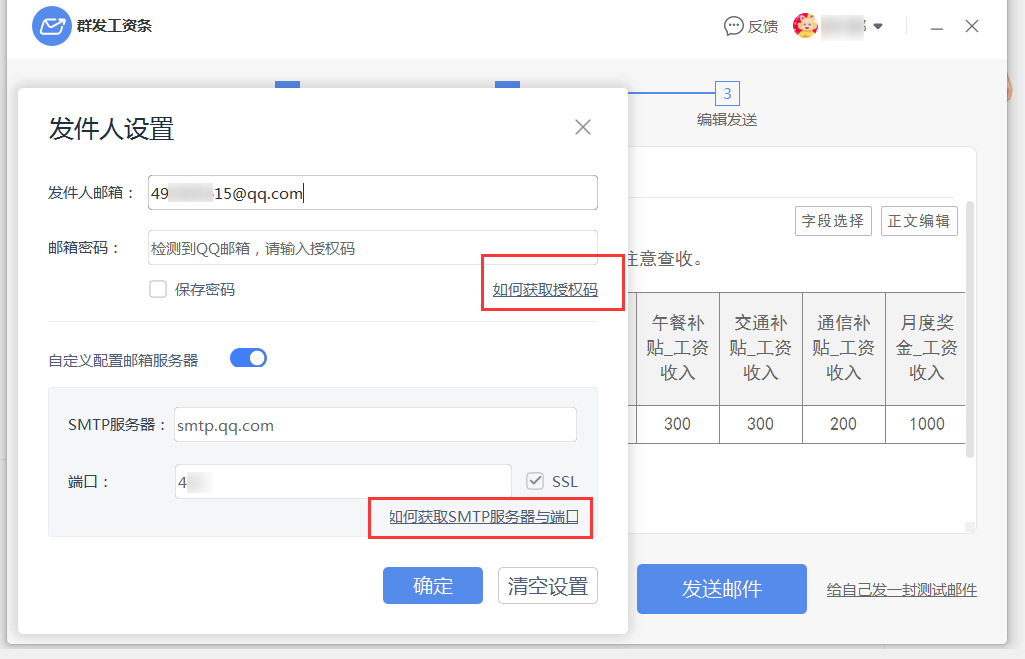
Task: Open the 反馈 feedback chat icon
Action: tap(734, 26)
